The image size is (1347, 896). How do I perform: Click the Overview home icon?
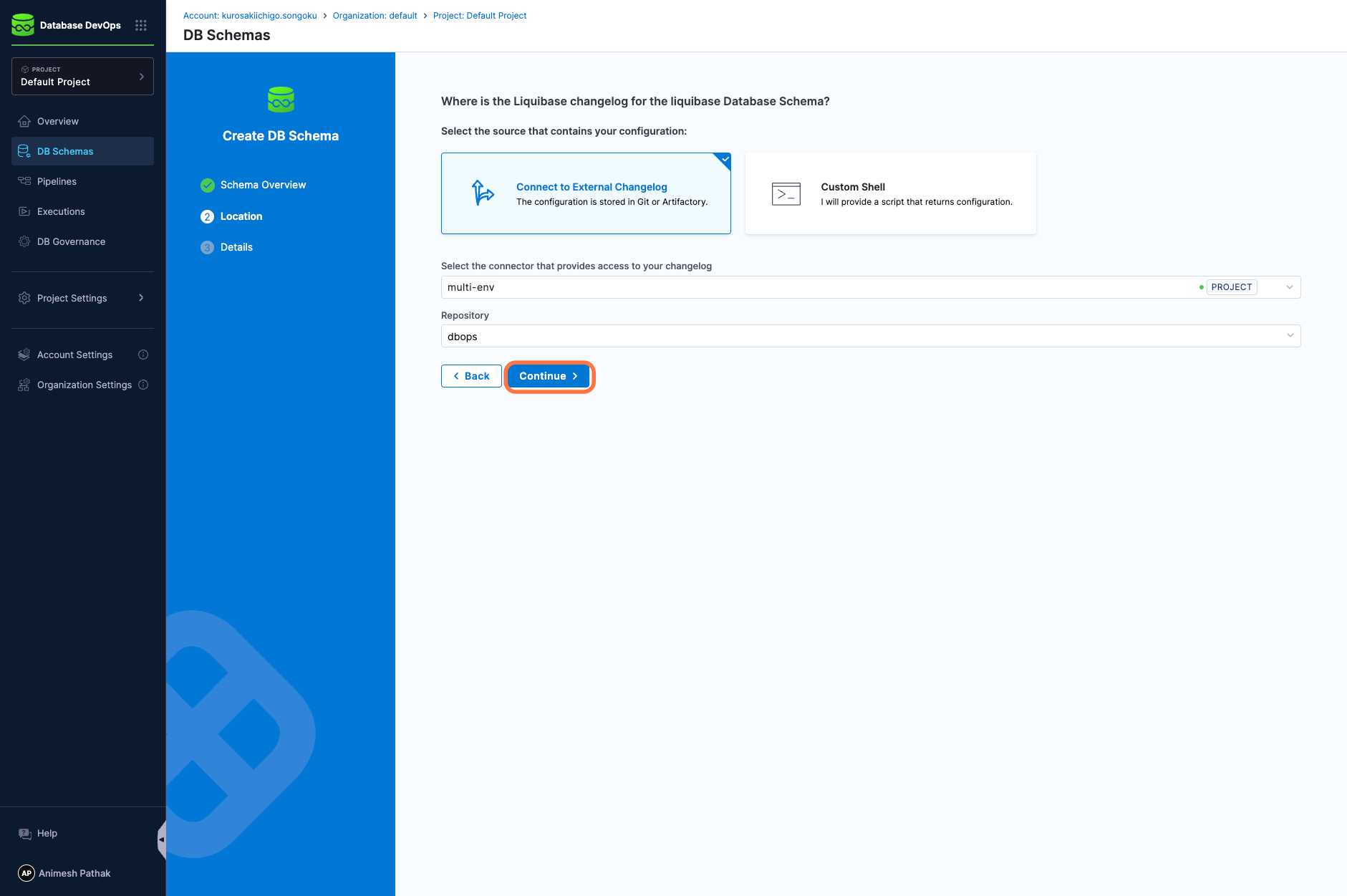[x=24, y=121]
